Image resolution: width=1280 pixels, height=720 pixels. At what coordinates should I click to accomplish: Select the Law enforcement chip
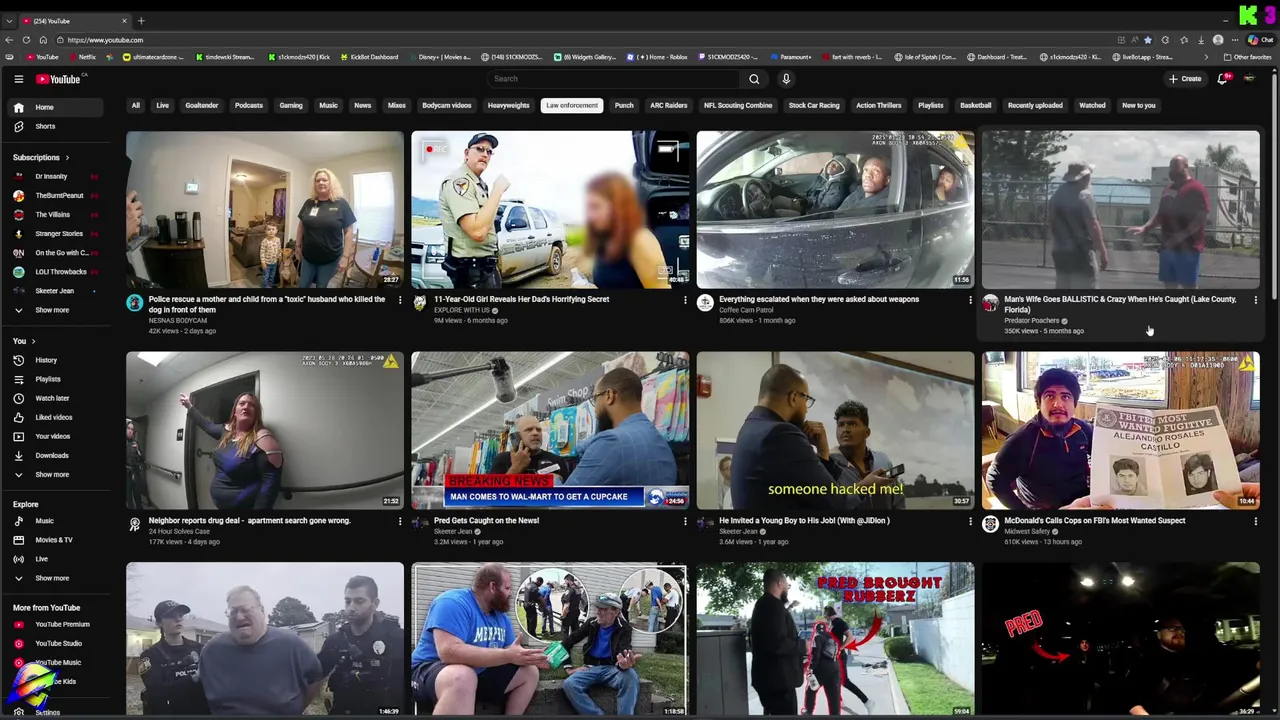point(572,105)
